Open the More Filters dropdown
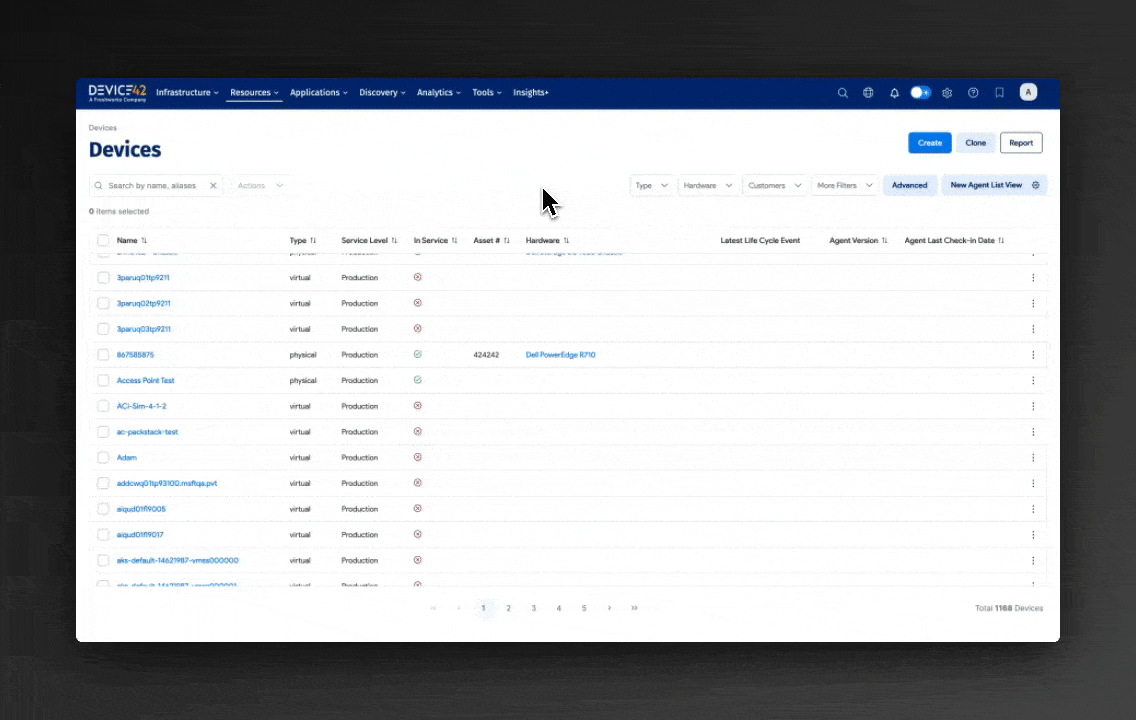 pyautogui.click(x=844, y=186)
